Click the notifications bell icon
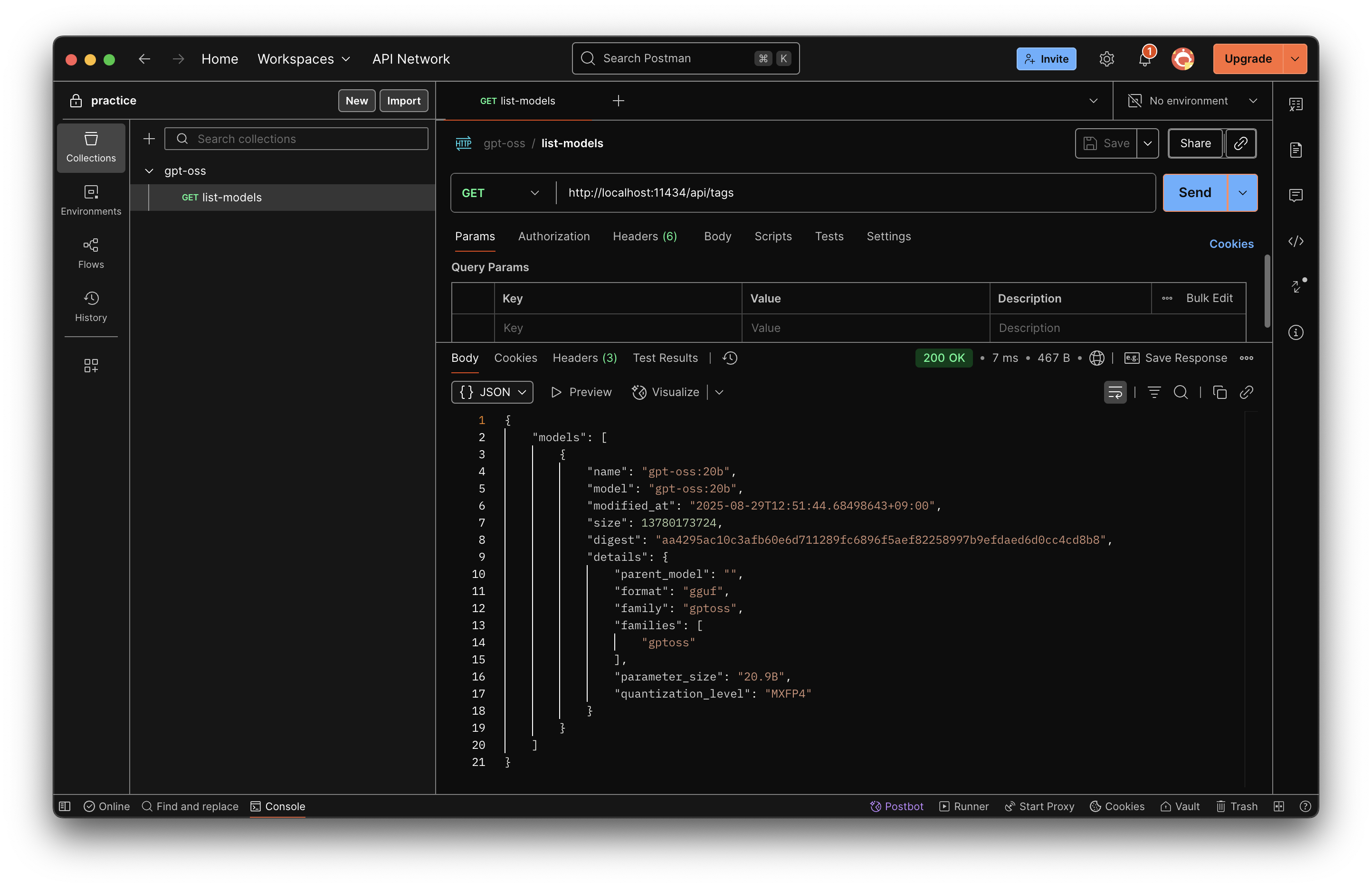This screenshot has width=1372, height=888. (x=1145, y=59)
